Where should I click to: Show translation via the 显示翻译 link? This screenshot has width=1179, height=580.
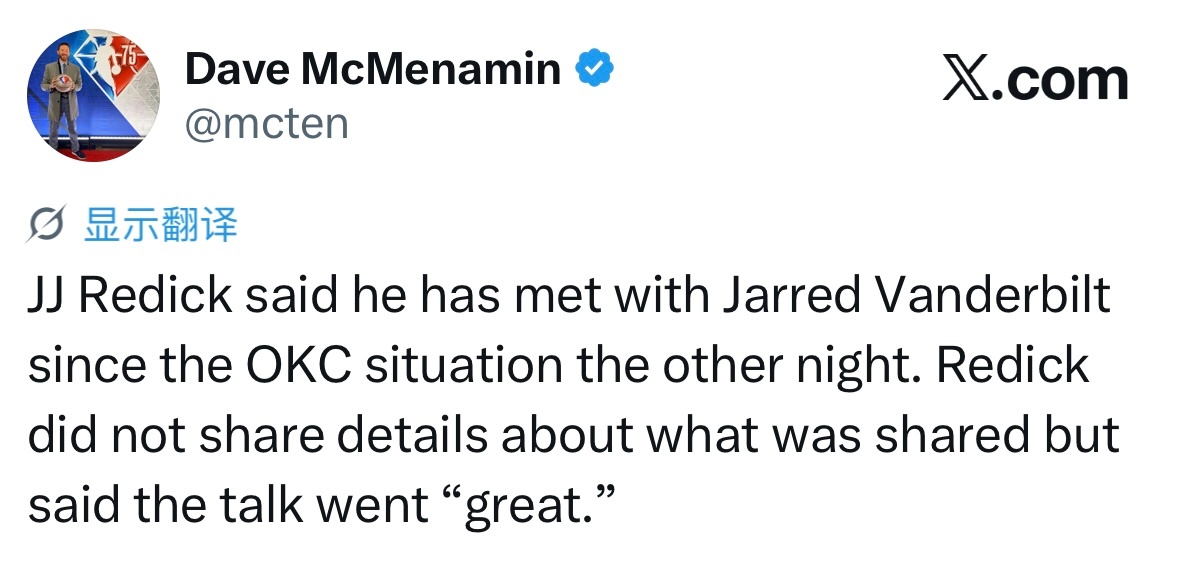[x=160, y=226]
